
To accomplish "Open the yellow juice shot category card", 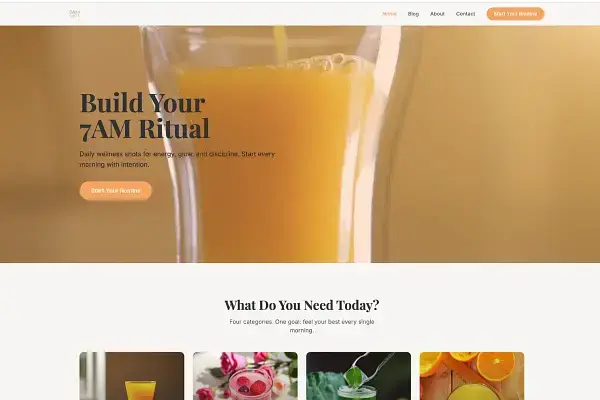I will pyautogui.click(x=132, y=376).
